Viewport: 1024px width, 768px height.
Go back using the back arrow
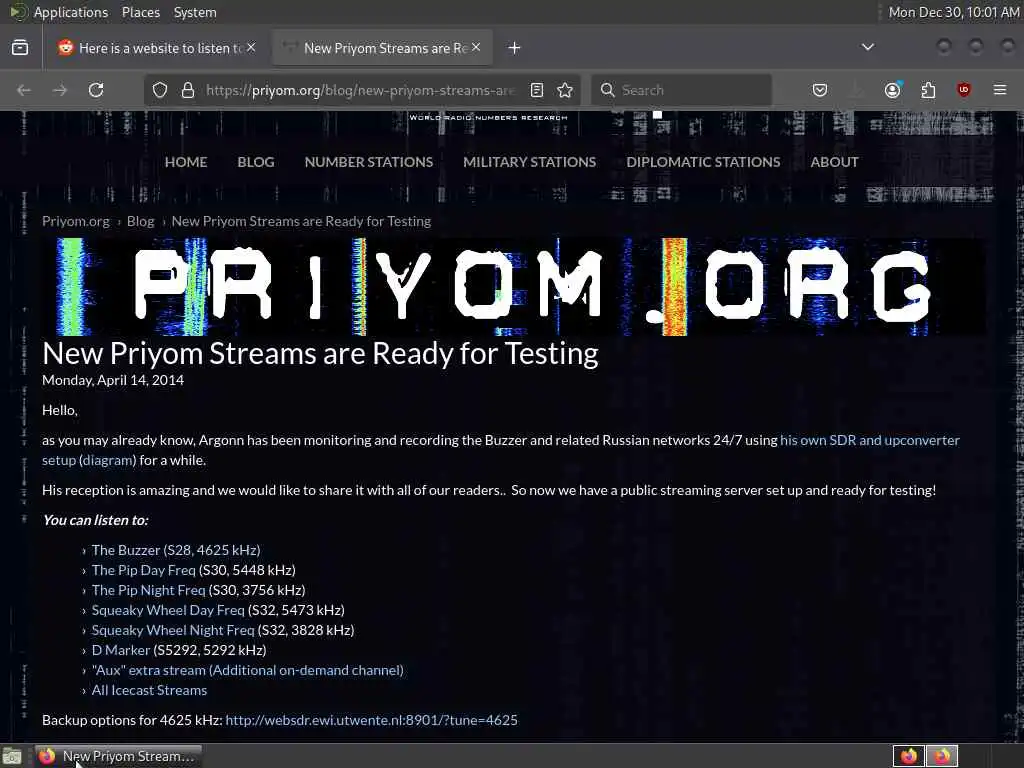[24, 90]
